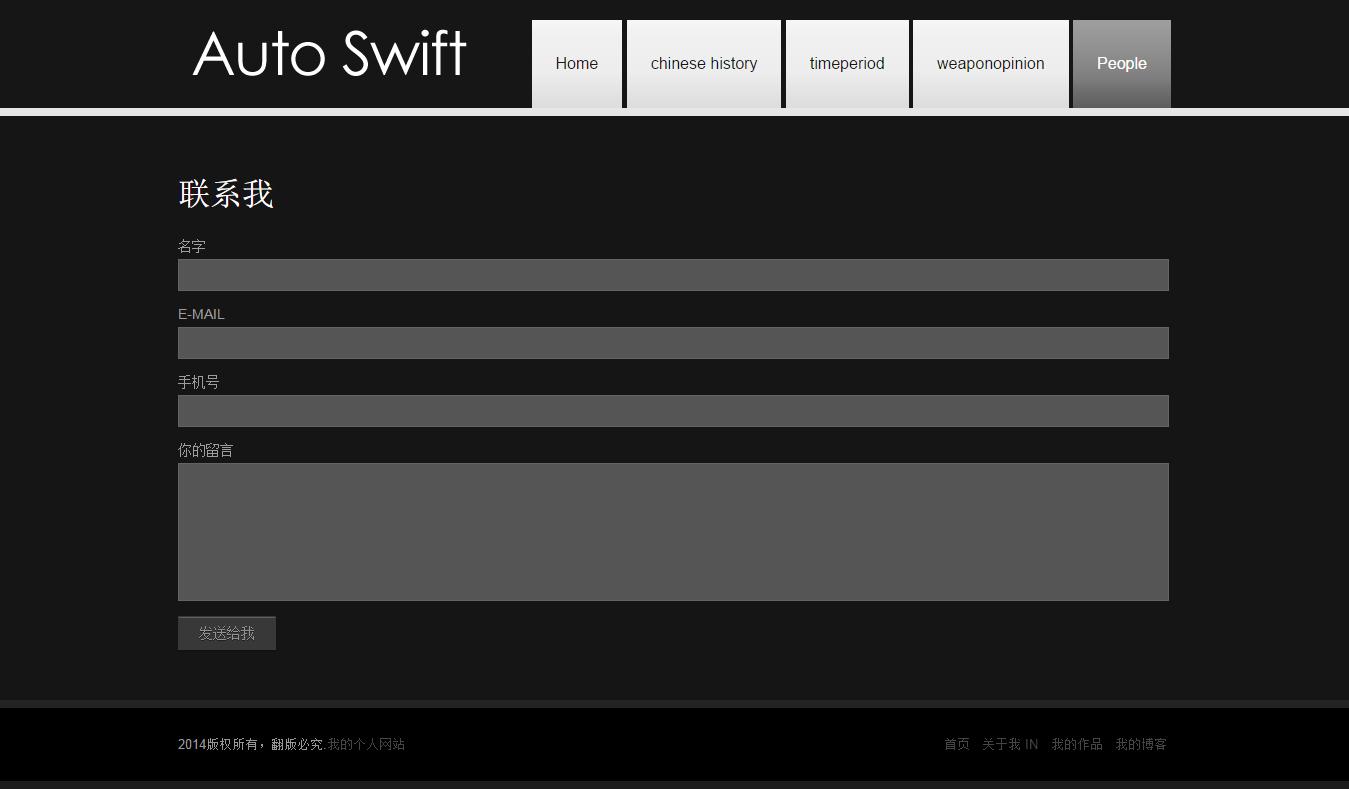Click the Auto Swift logo

coord(329,54)
